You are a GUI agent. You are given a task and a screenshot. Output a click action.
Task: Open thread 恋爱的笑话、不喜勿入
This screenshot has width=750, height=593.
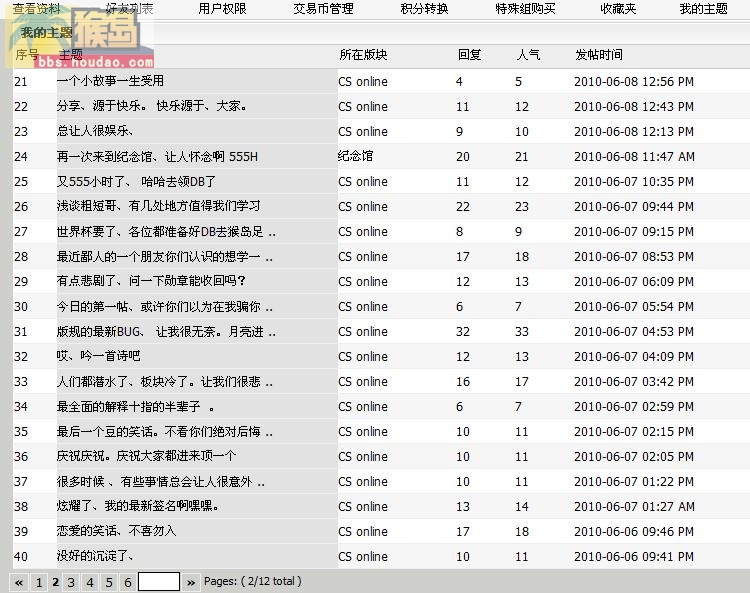(116, 531)
